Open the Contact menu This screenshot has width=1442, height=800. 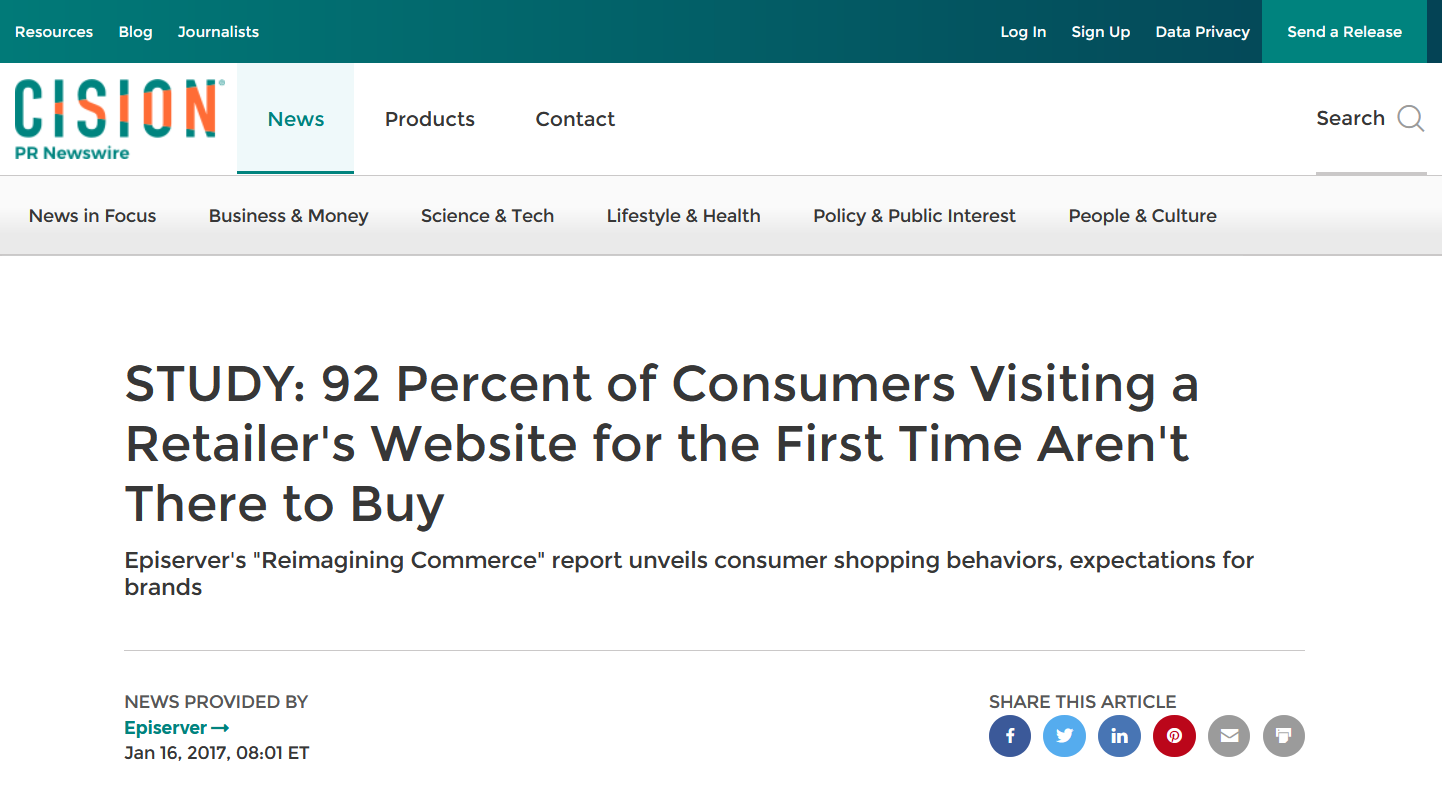[x=575, y=119]
